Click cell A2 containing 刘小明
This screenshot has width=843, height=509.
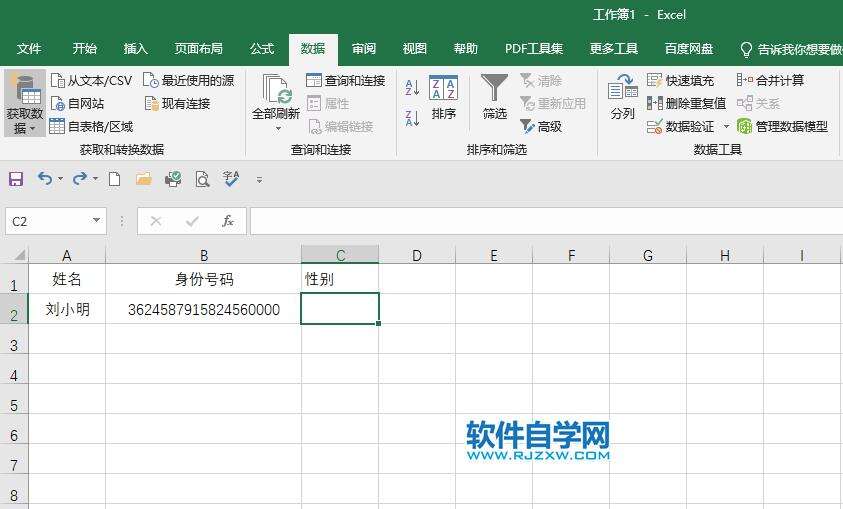[x=67, y=309]
